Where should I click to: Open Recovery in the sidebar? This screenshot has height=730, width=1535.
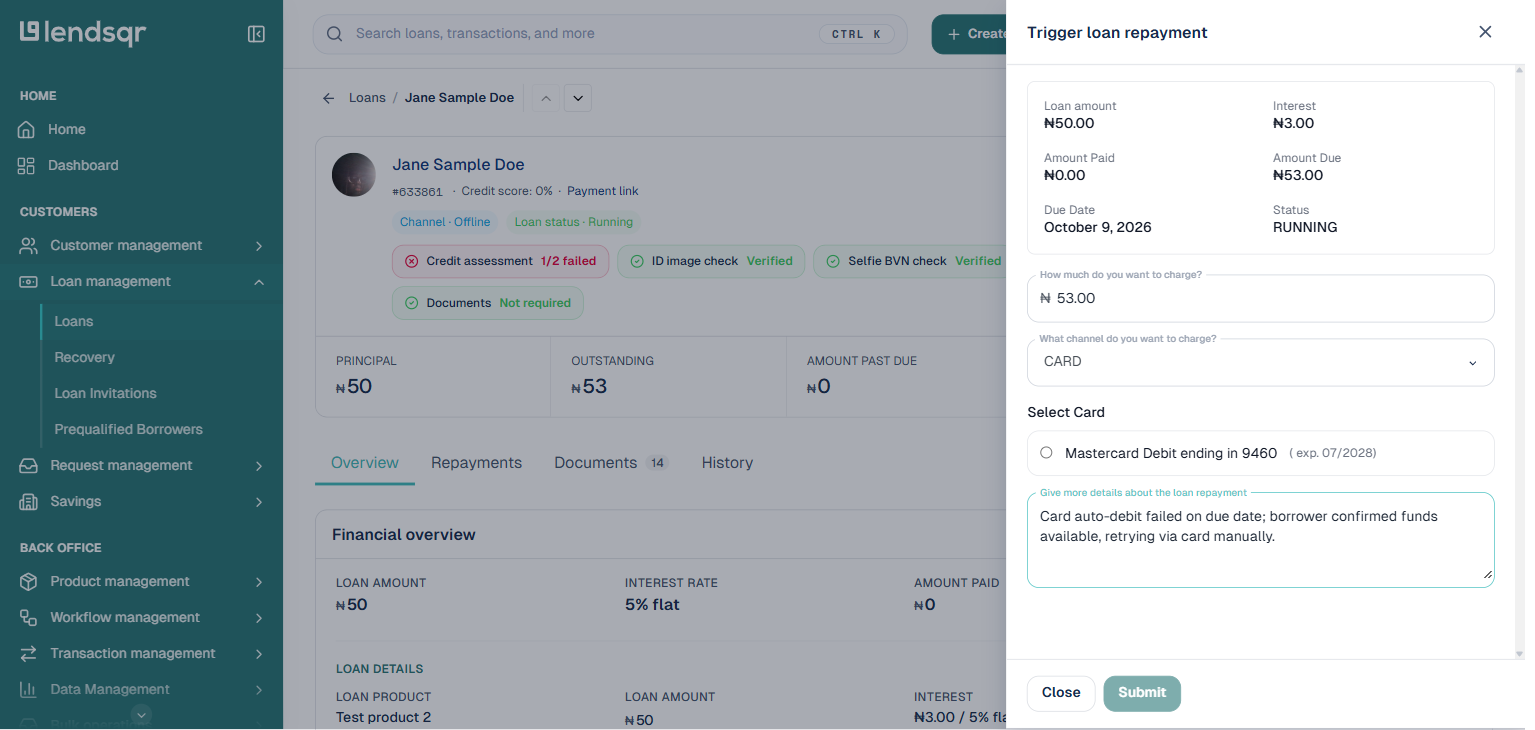click(x=85, y=358)
